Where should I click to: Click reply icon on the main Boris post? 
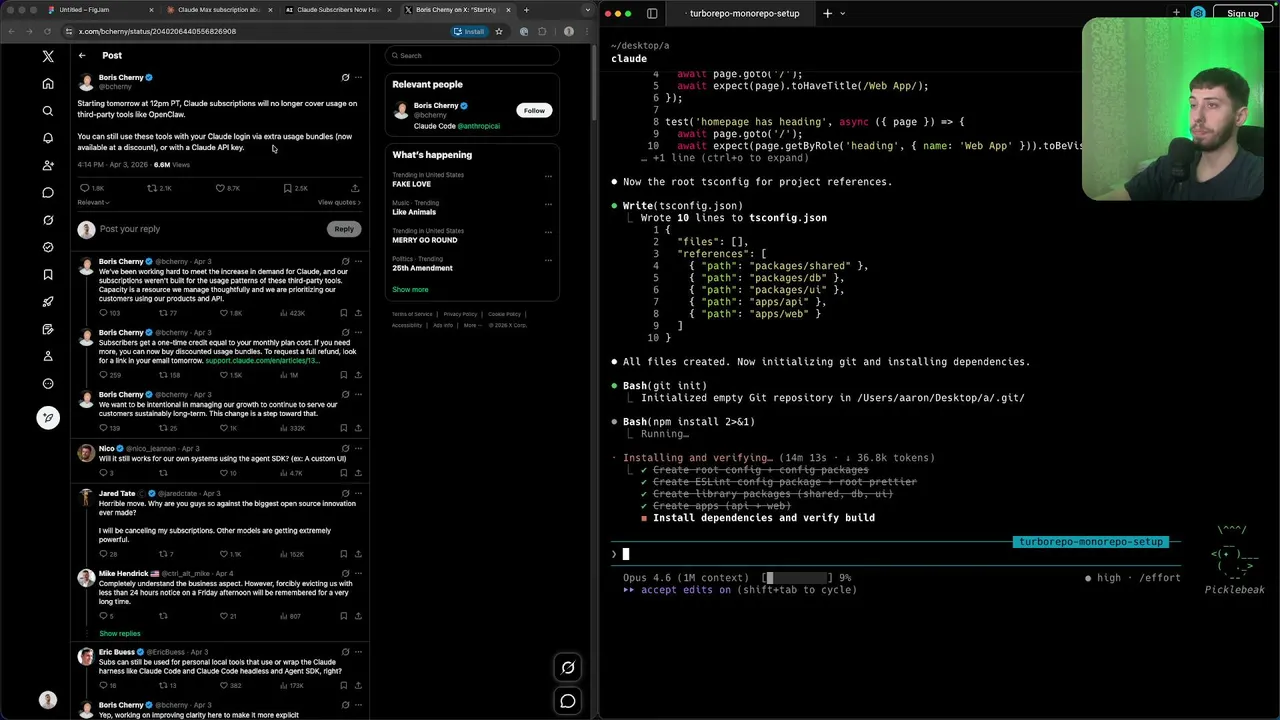pos(85,188)
